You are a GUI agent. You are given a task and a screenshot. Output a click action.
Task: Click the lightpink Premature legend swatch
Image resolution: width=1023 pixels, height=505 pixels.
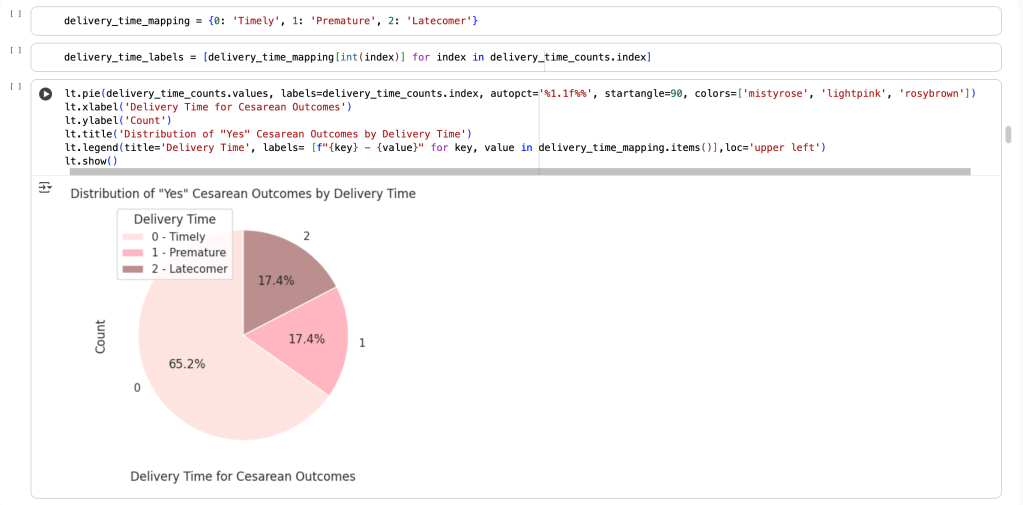pos(132,253)
